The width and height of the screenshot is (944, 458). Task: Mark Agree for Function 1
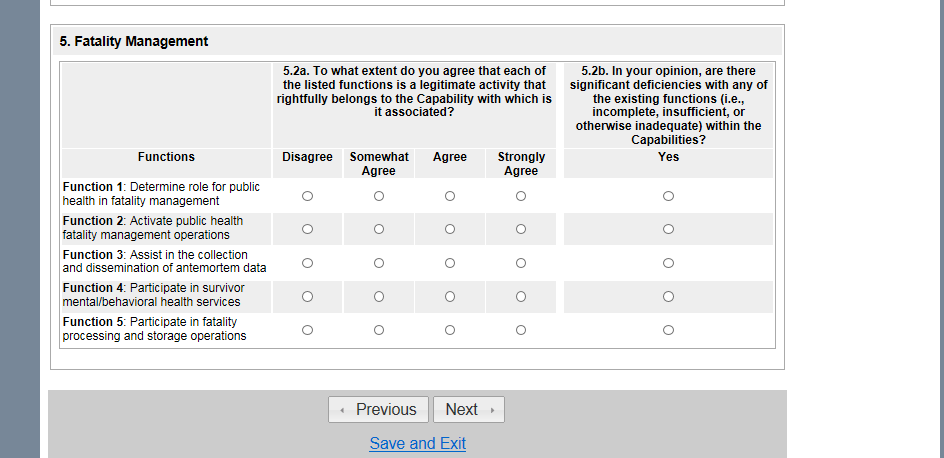[450, 196]
